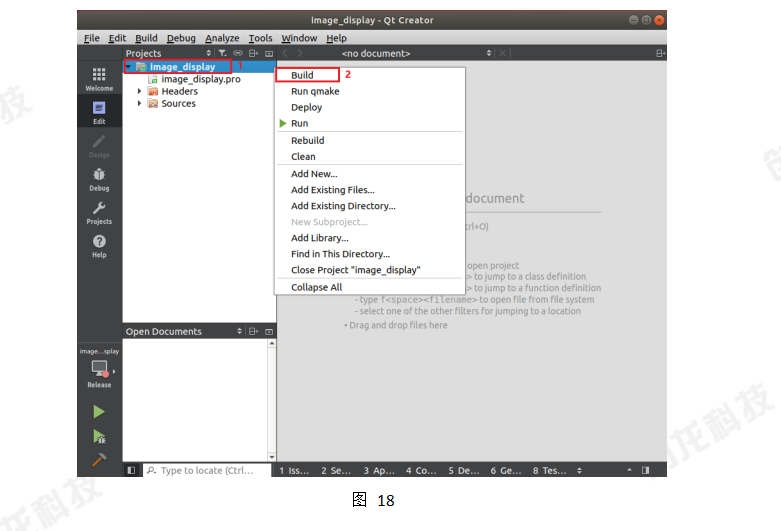The image size is (781, 531).
Task: Close document with the X in editor toolbar
Action: [x=503, y=53]
